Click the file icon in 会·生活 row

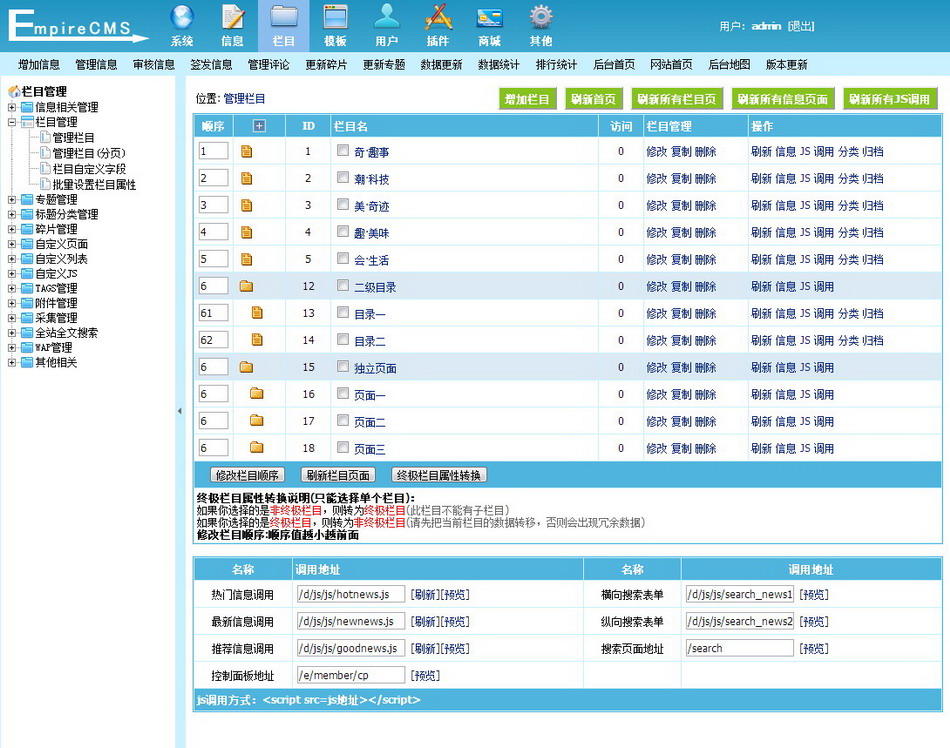(x=247, y=259)
